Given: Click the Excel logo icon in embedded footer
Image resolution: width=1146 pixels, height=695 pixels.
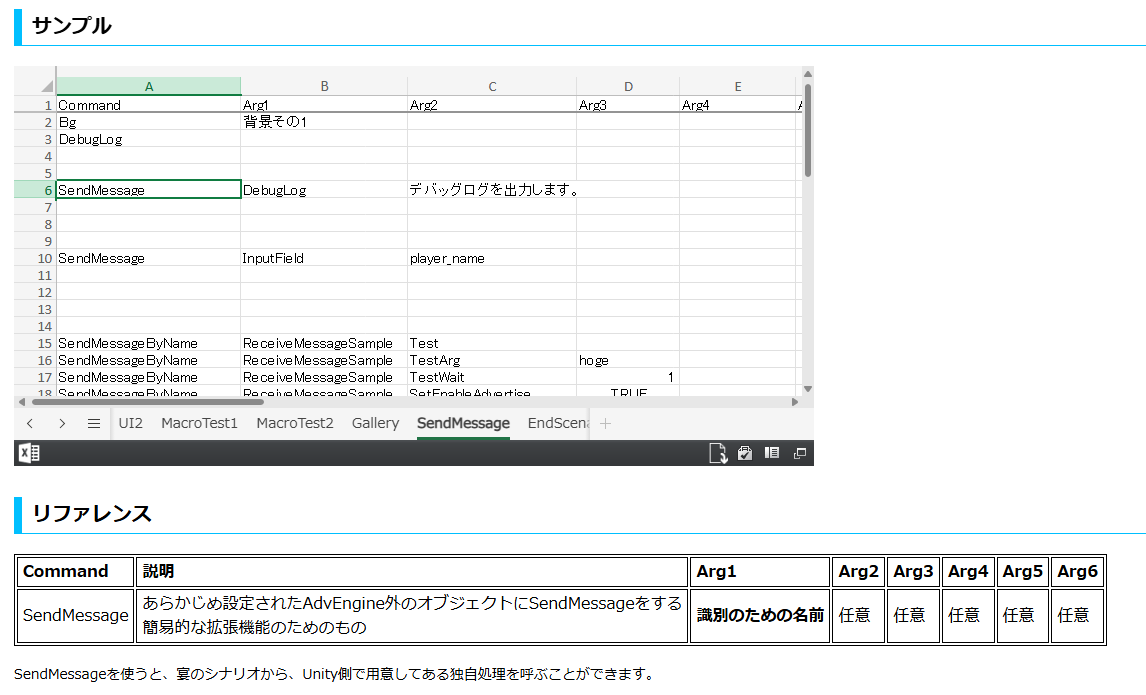Looking at the screenshot, I should click(29, 454).
